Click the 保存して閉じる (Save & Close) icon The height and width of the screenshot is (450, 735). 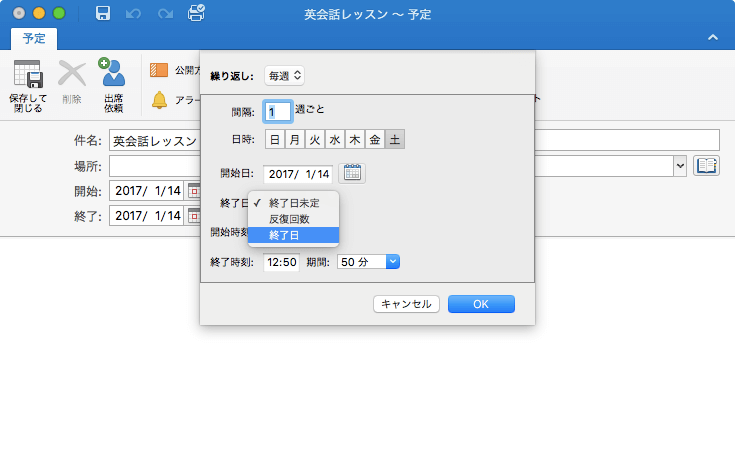(27, 77)
